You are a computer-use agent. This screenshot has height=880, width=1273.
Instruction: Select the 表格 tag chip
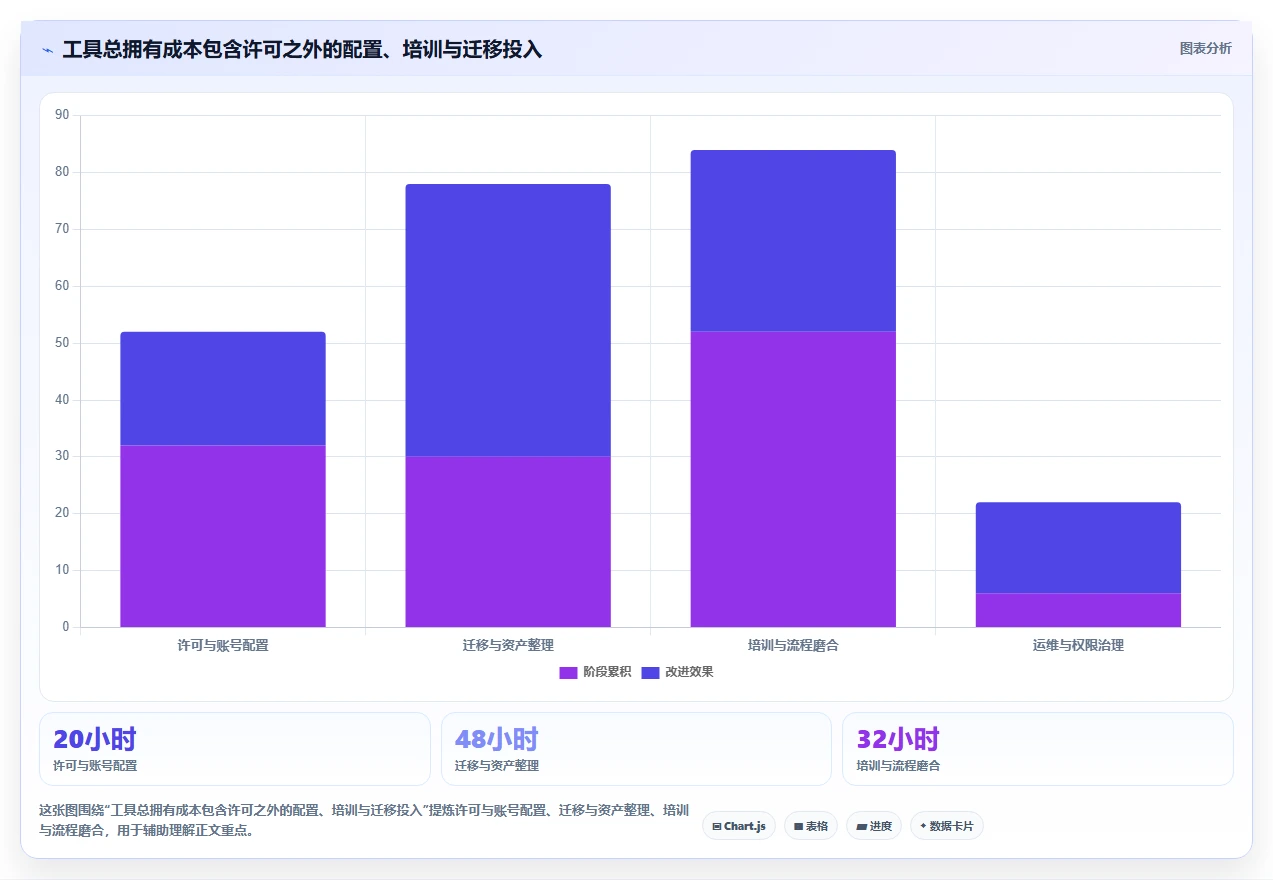(x=811, y=826)
